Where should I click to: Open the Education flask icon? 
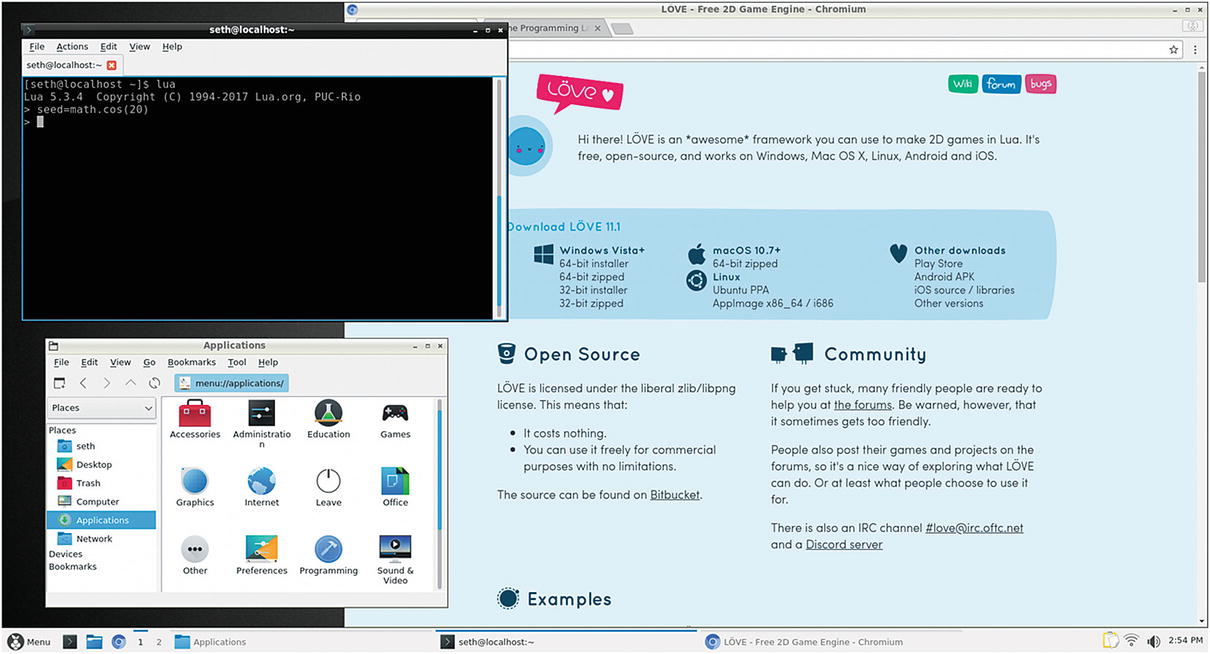(328, 412)
